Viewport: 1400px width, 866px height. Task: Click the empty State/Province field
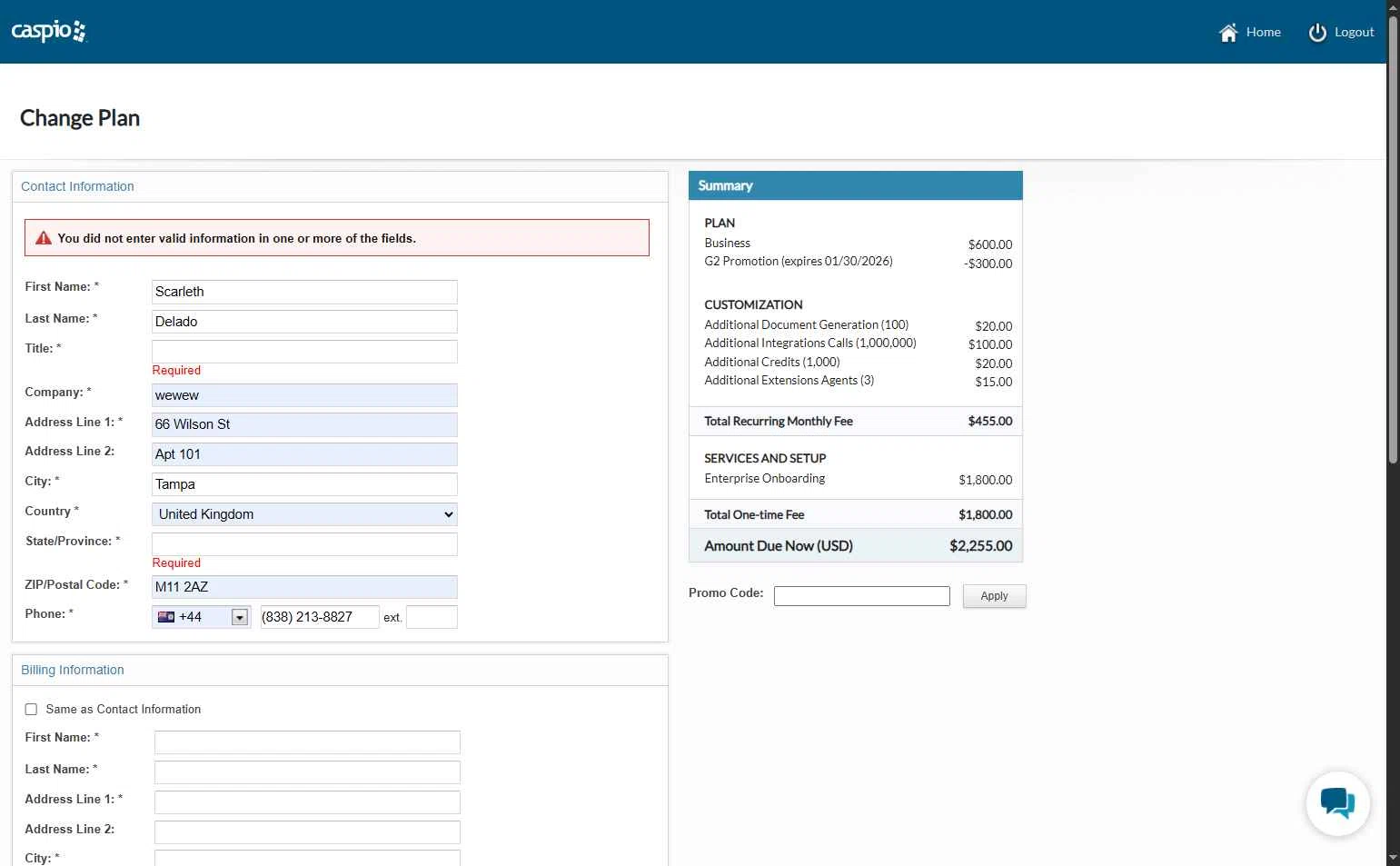coord(304,544)
